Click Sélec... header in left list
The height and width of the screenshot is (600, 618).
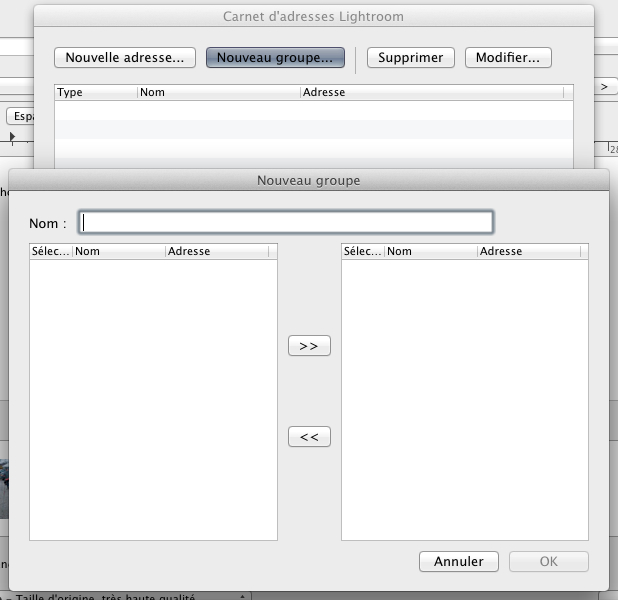click(x=51, y=251)
